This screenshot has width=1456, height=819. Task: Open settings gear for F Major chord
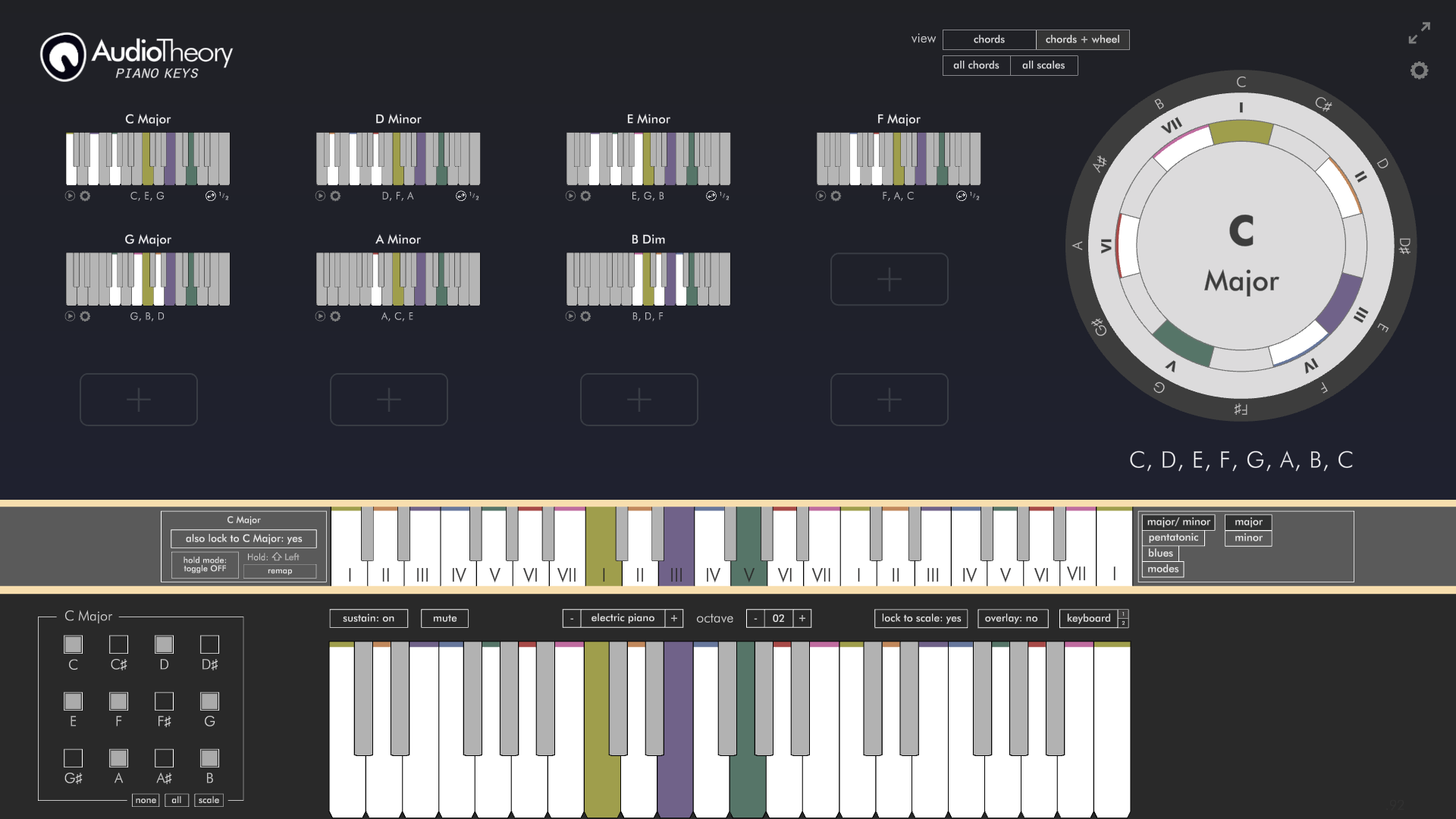(x=836, y=196)
